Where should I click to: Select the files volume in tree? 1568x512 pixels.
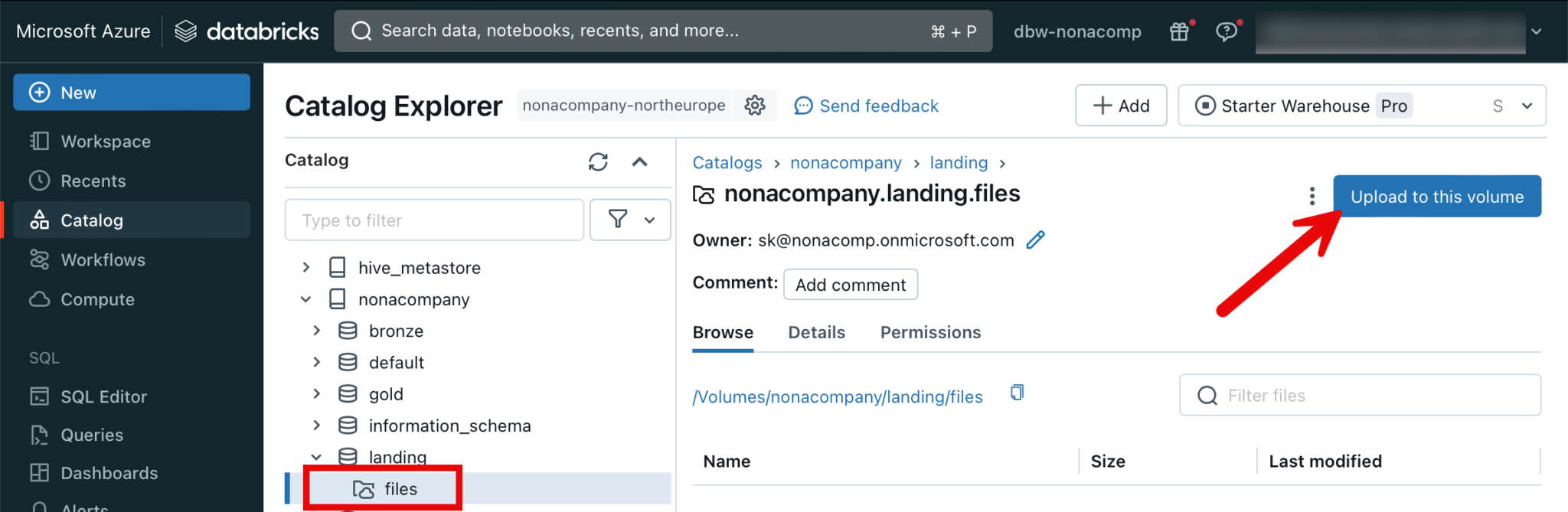[400, 489]
